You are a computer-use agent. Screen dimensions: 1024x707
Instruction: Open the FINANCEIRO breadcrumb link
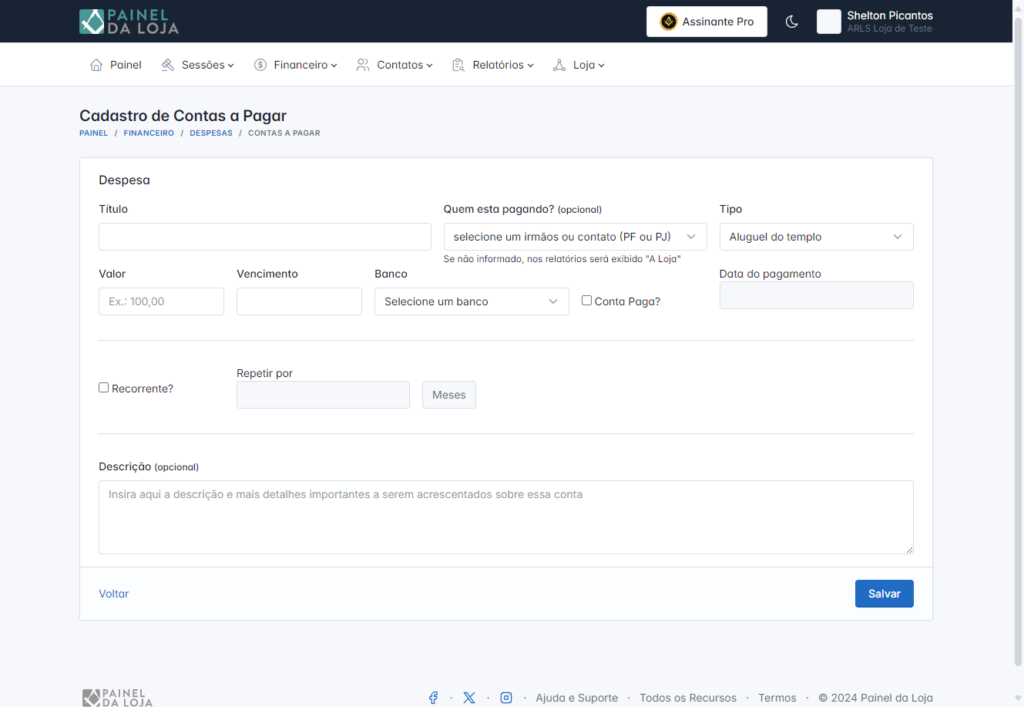(x=149, y=133)
